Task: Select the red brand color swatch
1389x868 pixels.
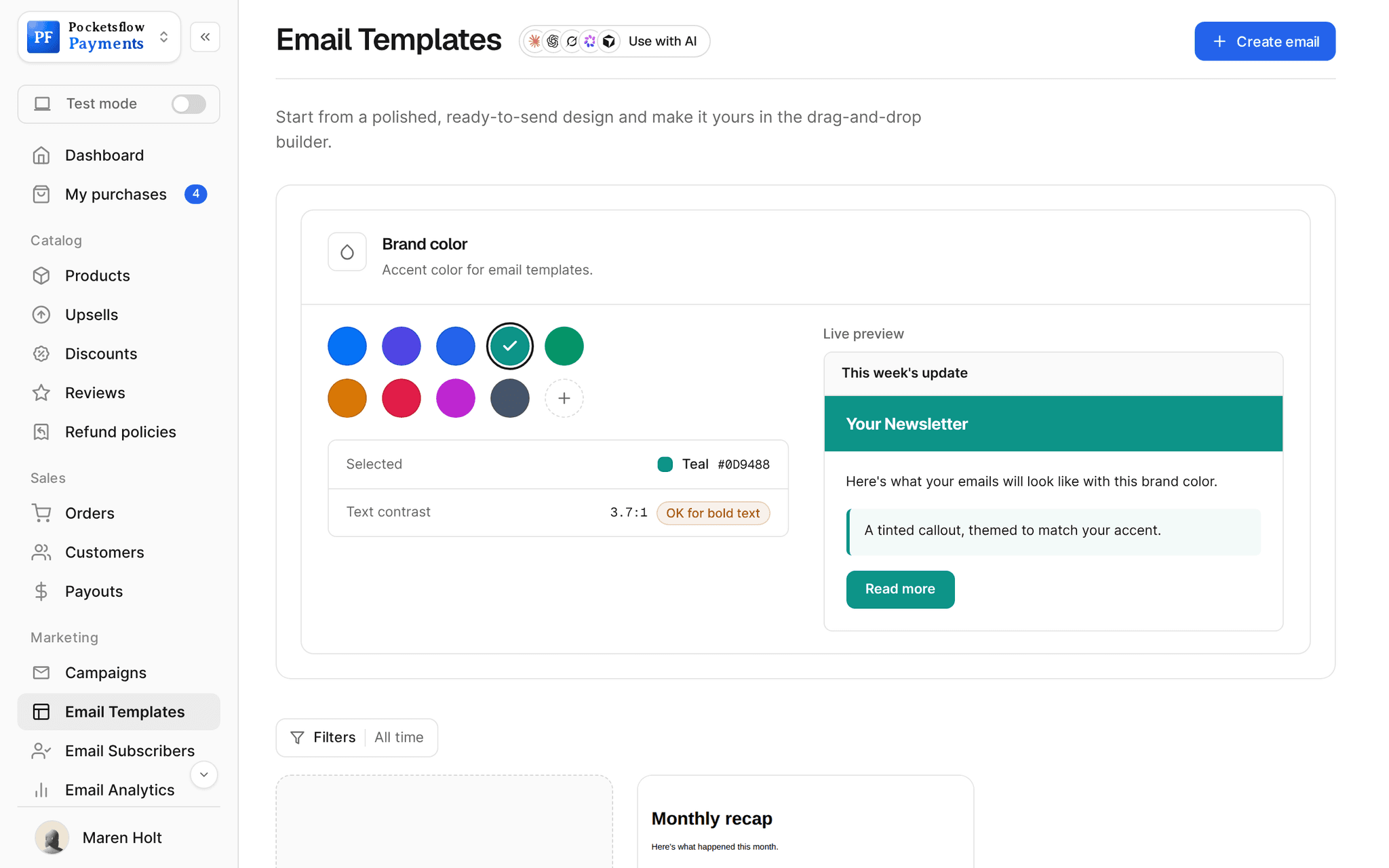Action: pyautogui.click(x=402, y=398)
